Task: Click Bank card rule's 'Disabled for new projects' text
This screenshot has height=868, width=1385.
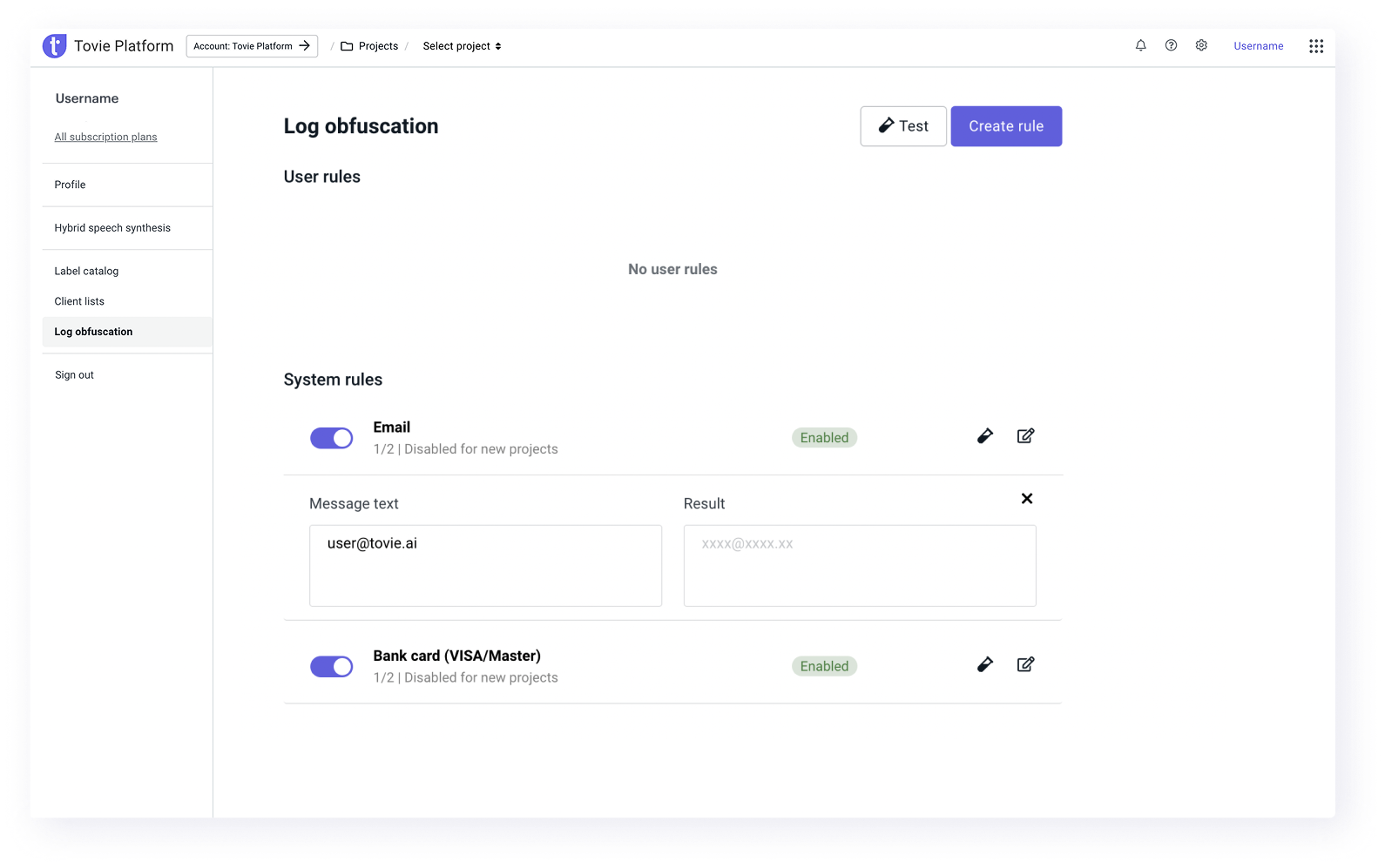Action: click(x=481, y=678)
